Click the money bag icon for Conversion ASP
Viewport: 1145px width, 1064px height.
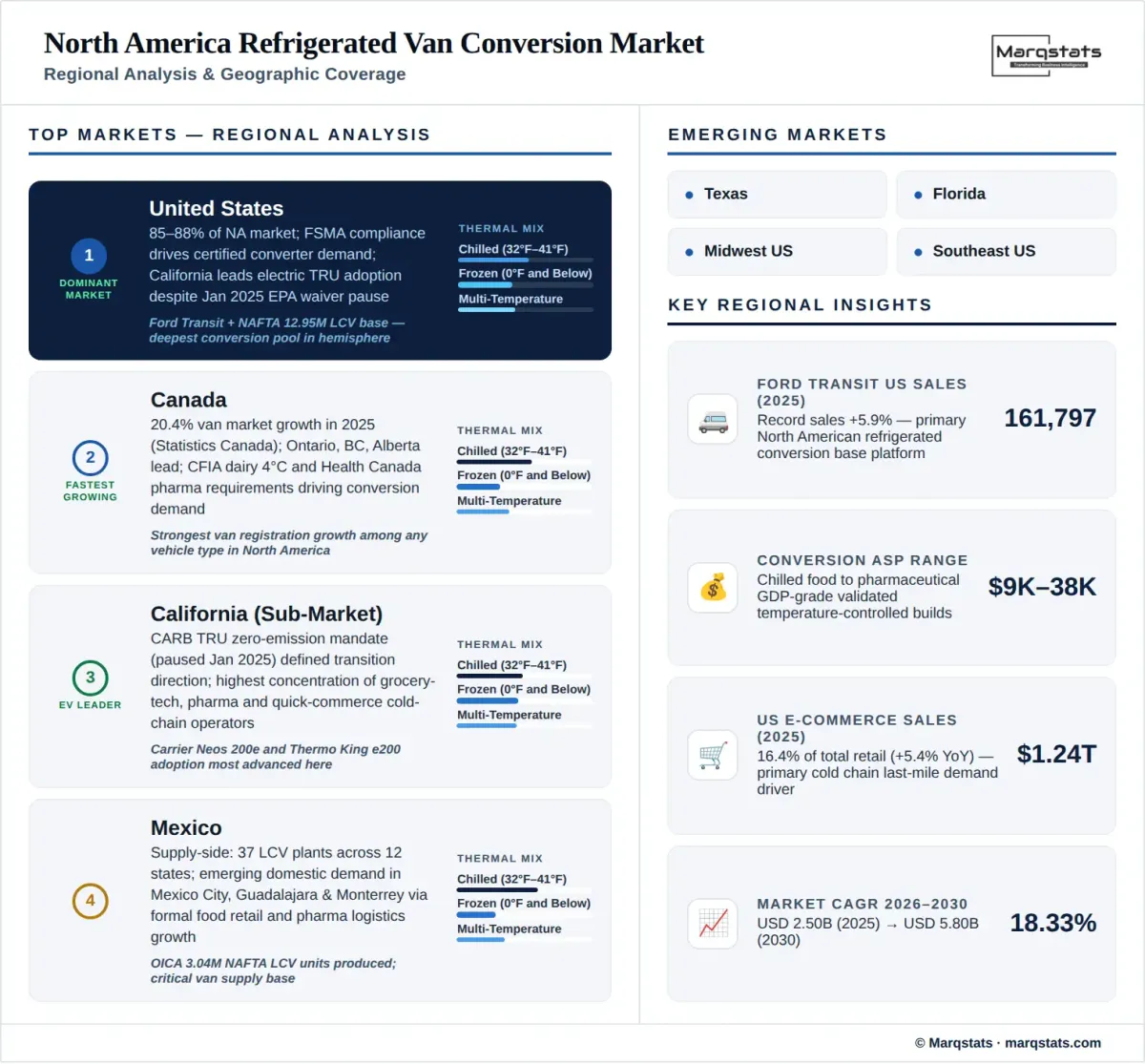[713, 587]
